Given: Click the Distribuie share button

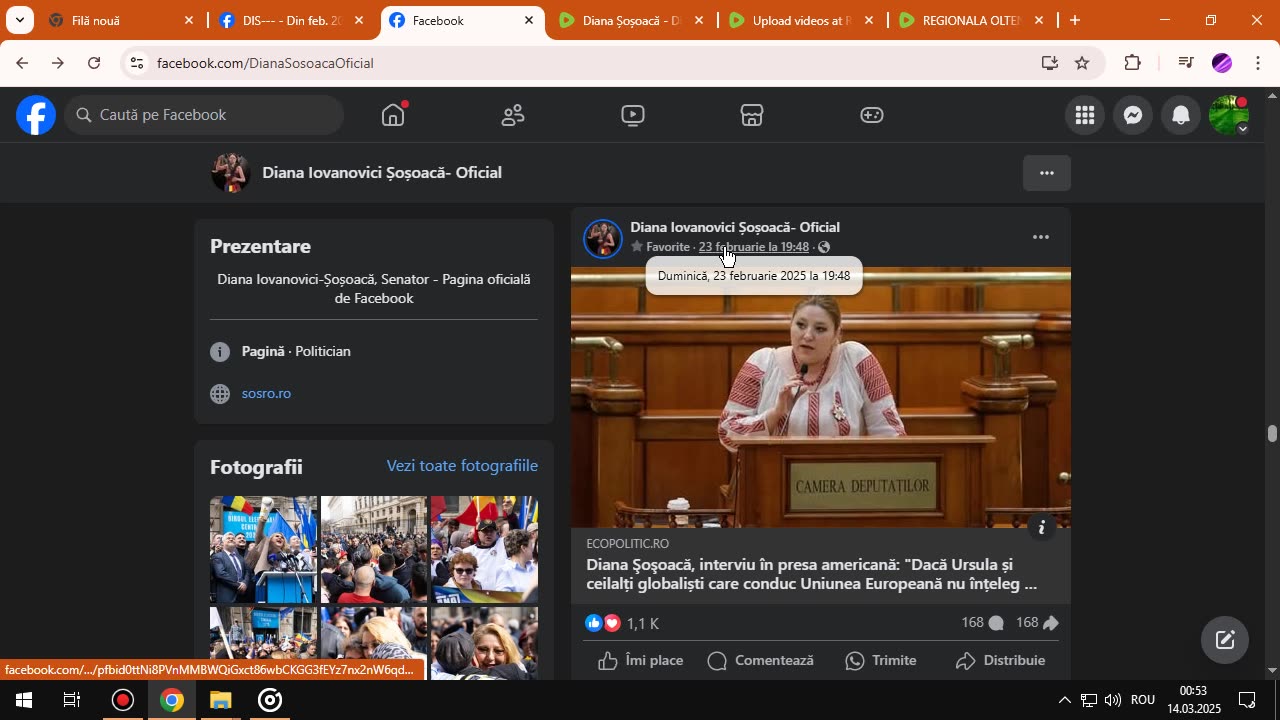Looking at the screenshot, I should [1000, 660].
